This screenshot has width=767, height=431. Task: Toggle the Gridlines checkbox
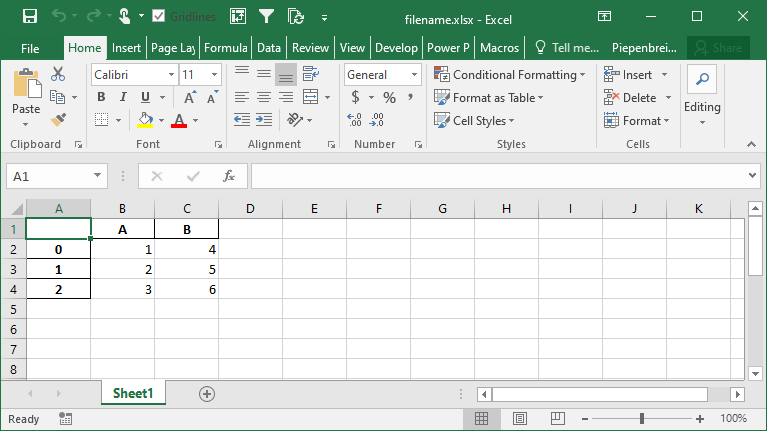tap(159, 16)
